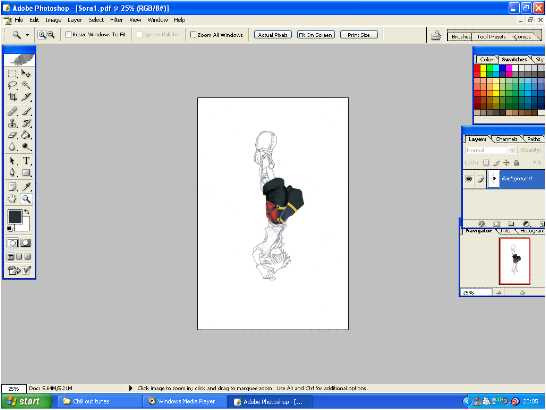This screenshot has width=546, height=410.
Task: Select the Crop tool
Action: coord(13,97)
